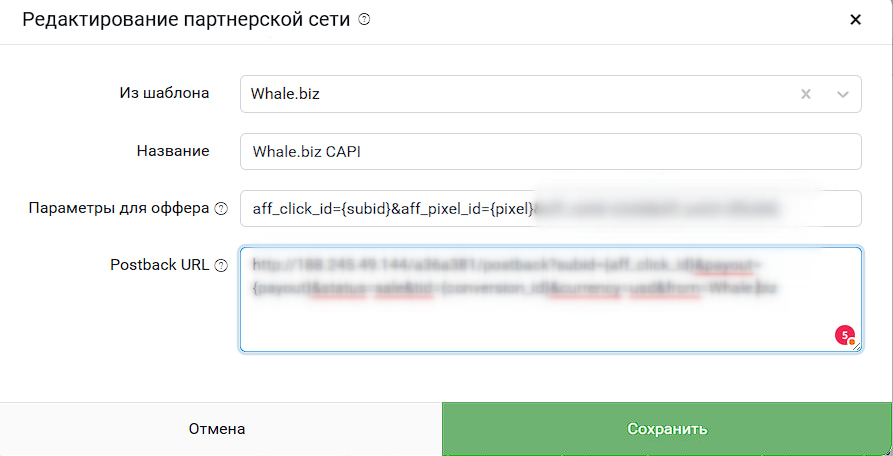Screen dimensions: 893x456
Task: Clear the selected Whale.biz template with the X
Action: point(806,94)
